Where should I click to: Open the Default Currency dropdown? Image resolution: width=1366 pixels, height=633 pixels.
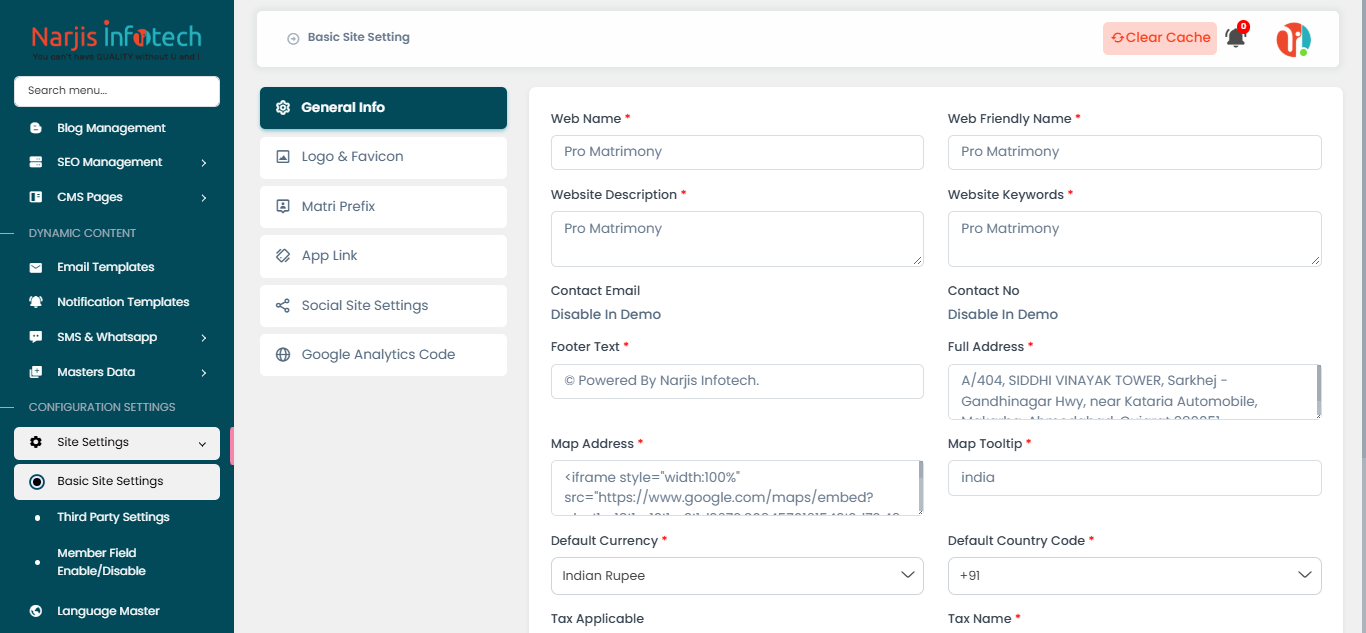[737, 576]
